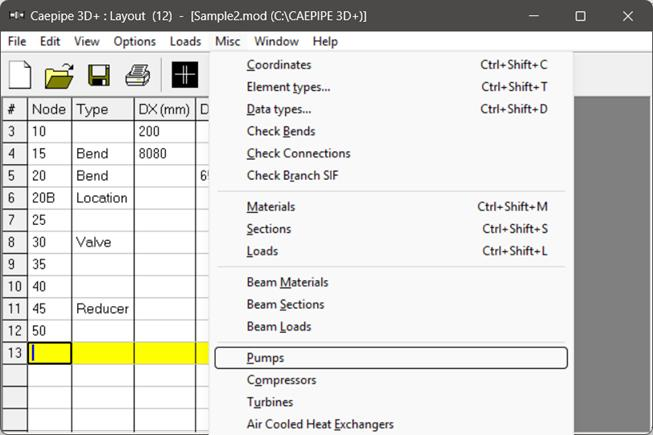Open Materials from the Misc menu
The width and height of the screenshot is (653, 435).
391,206
